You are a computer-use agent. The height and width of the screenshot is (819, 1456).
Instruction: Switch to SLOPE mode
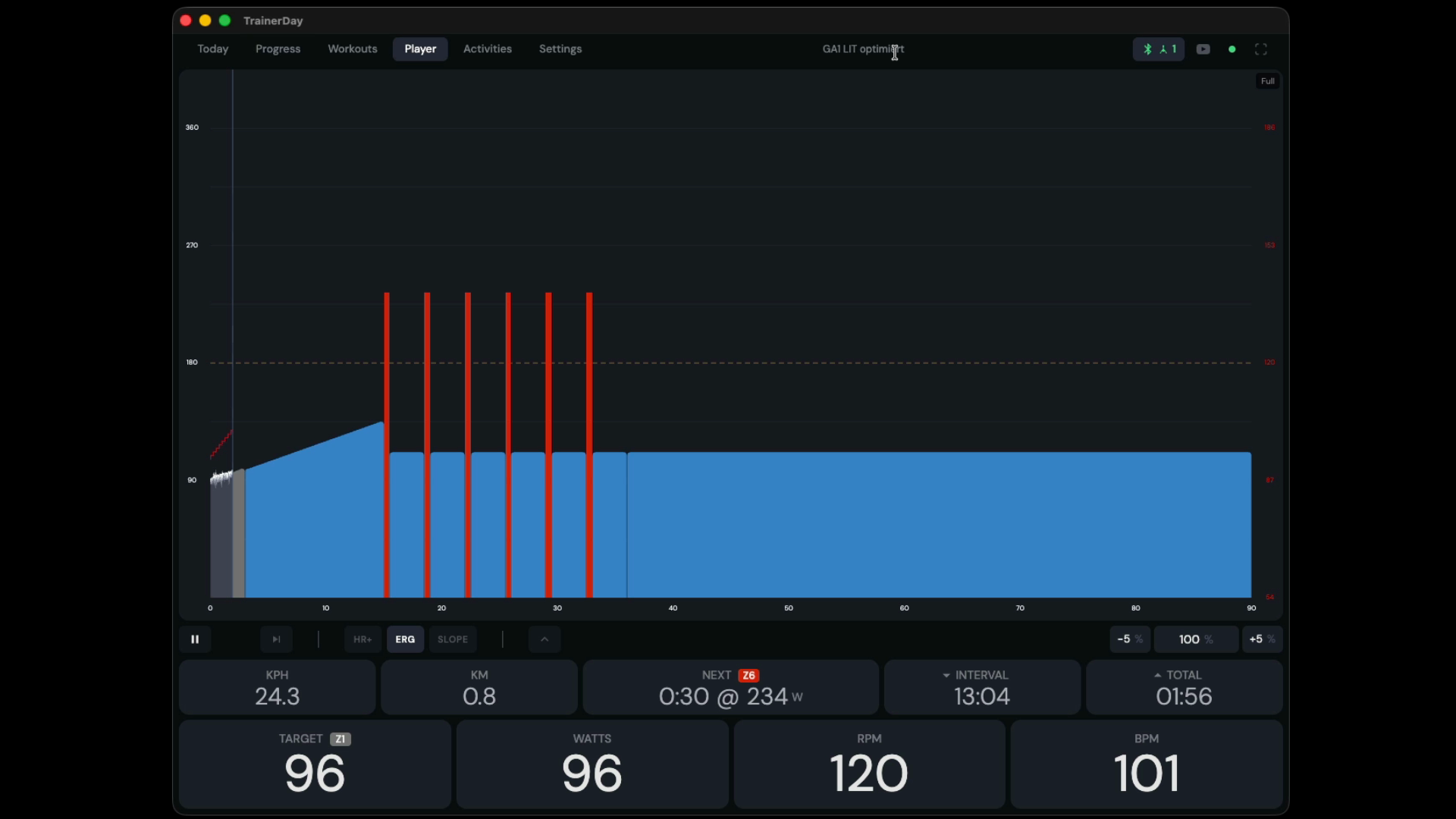pos(453,639)
